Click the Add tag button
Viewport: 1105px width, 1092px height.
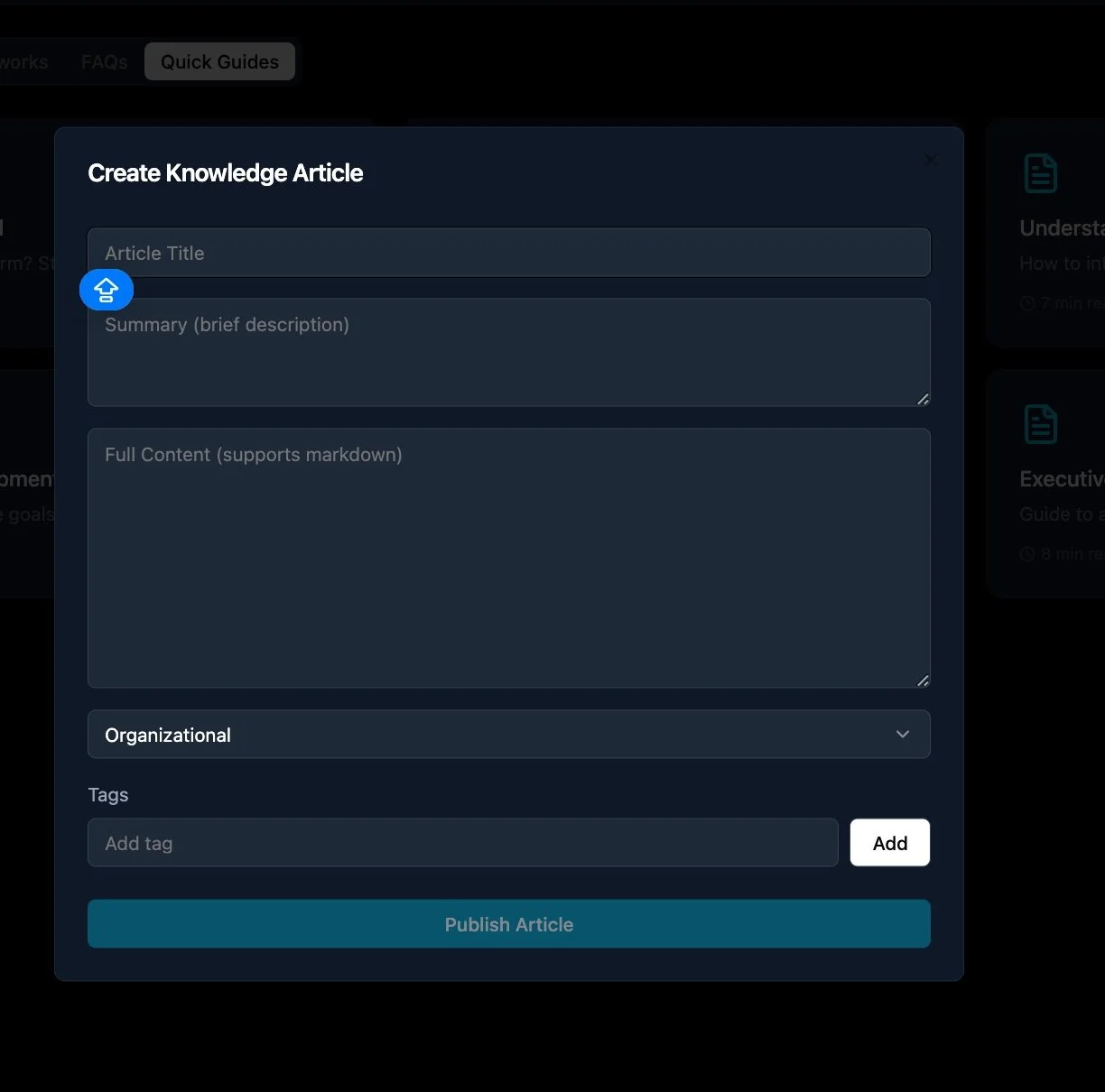pyautogui.click(x=889, y=843)
